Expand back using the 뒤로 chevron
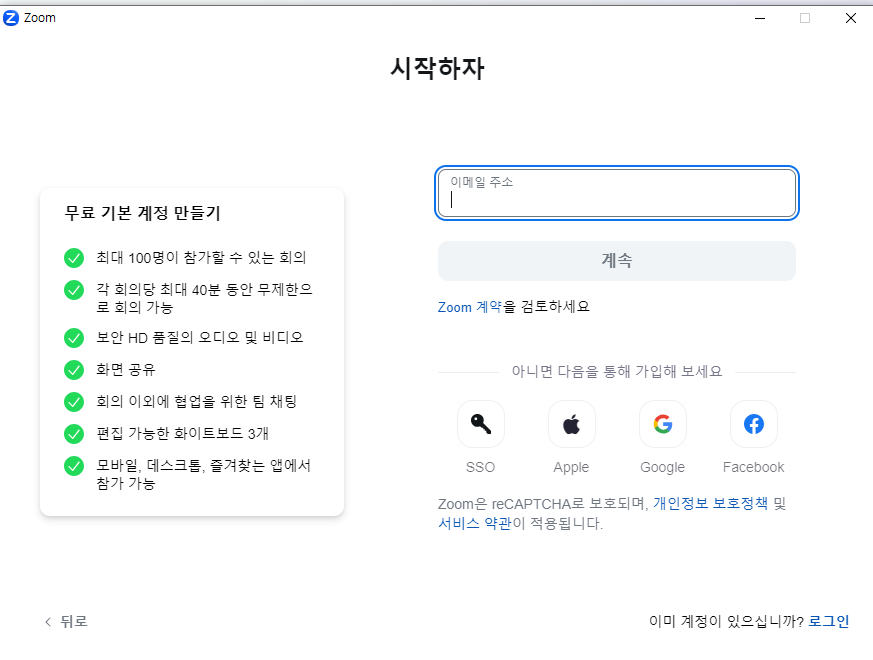The width and height of the screenshot is (873, 660). 48,621
